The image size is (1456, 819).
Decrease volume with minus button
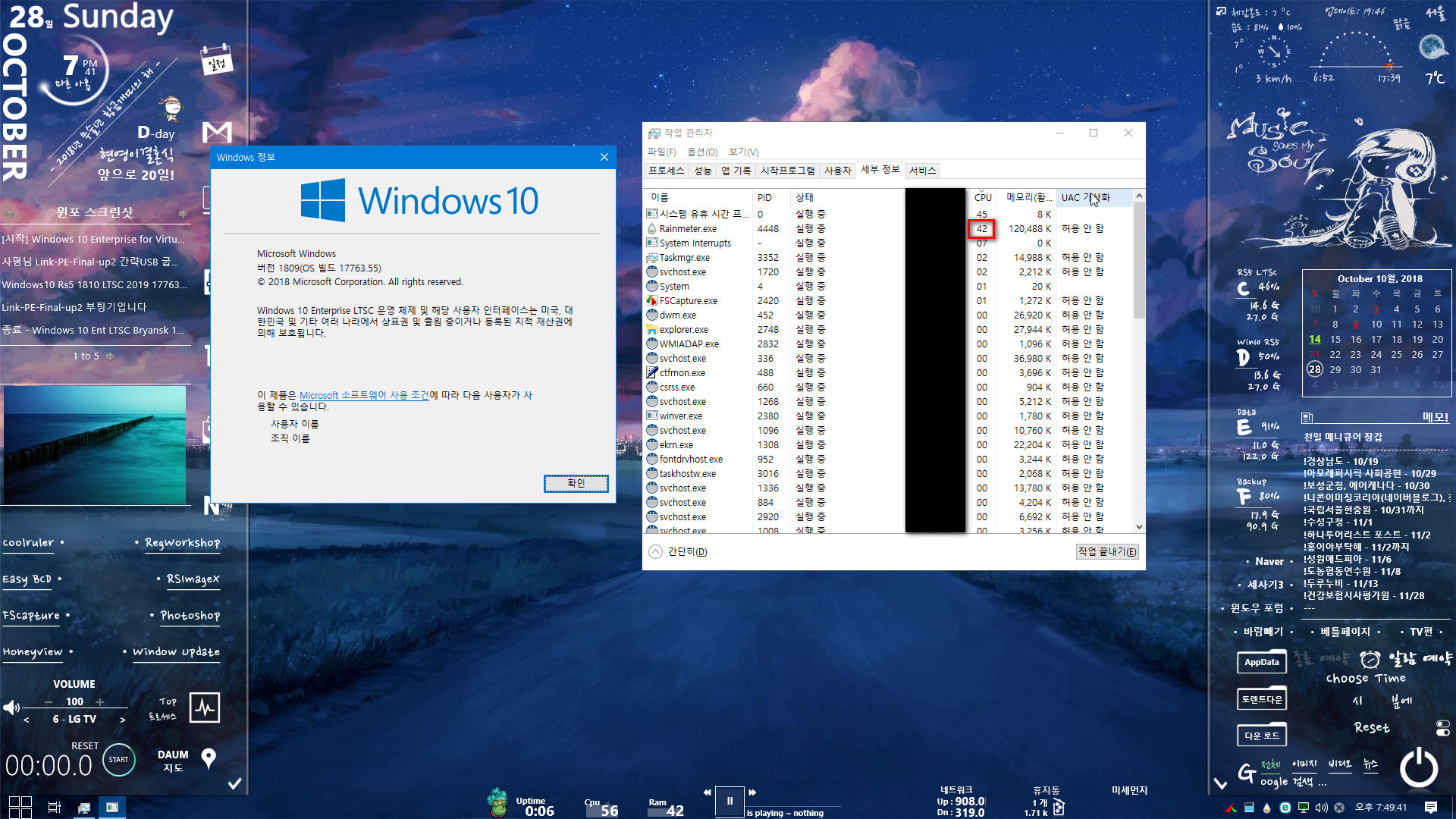click(49, 702)
